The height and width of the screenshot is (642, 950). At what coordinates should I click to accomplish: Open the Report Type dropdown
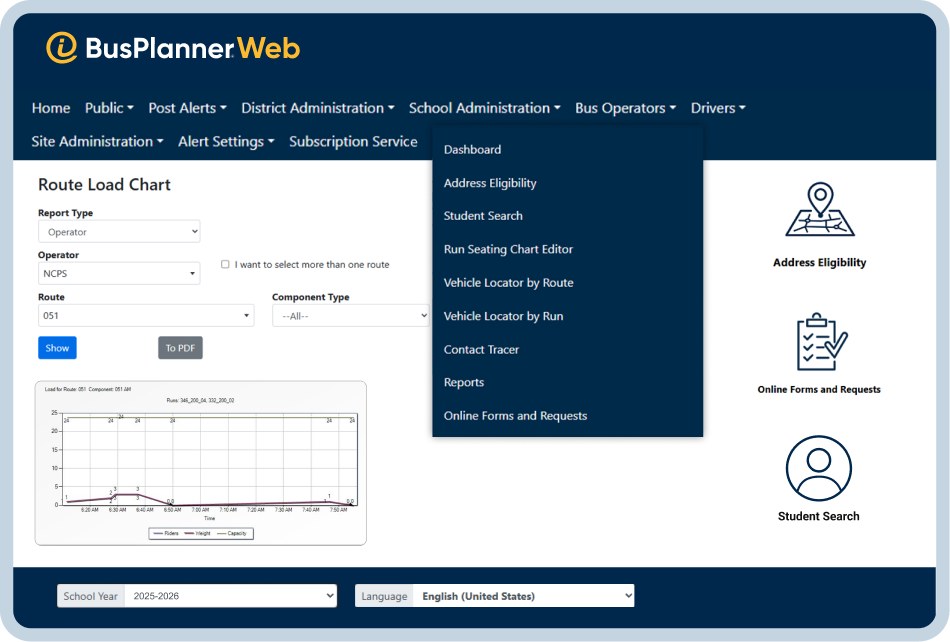click(x=119, y=232)
